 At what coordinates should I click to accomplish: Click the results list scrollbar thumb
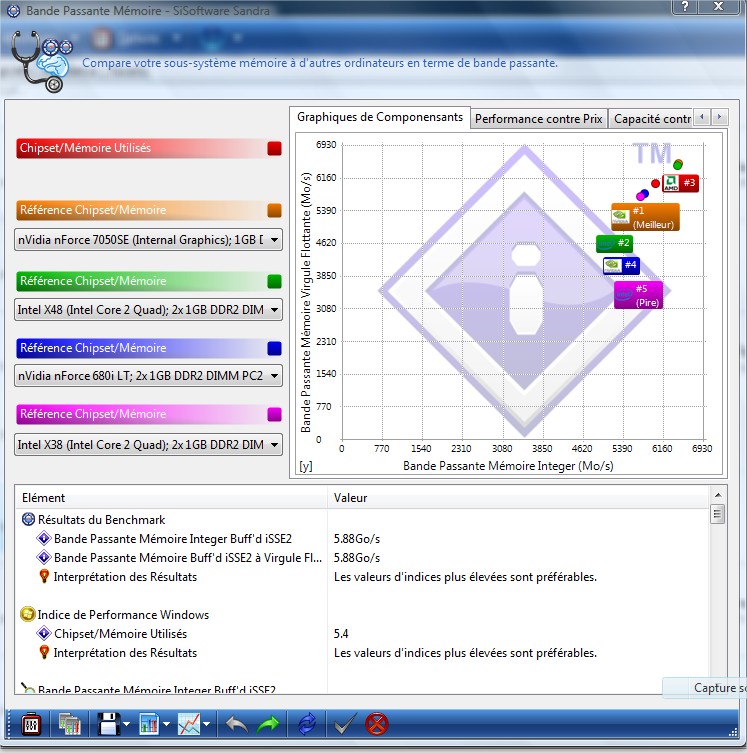click(718, 514)
